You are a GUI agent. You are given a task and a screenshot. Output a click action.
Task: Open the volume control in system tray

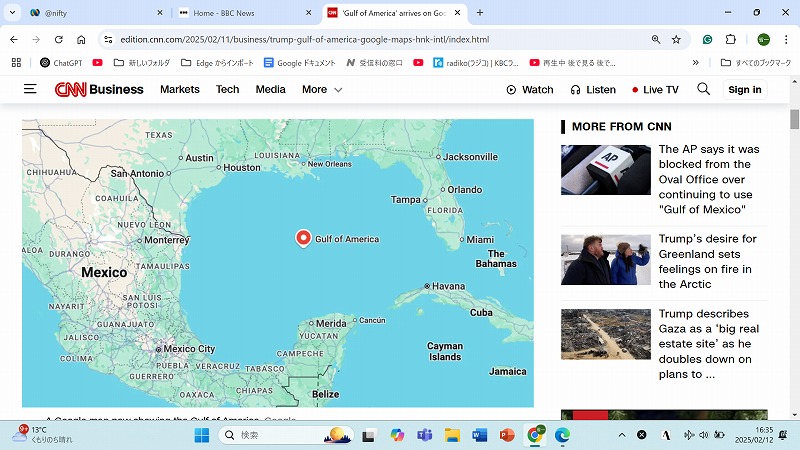704,435
